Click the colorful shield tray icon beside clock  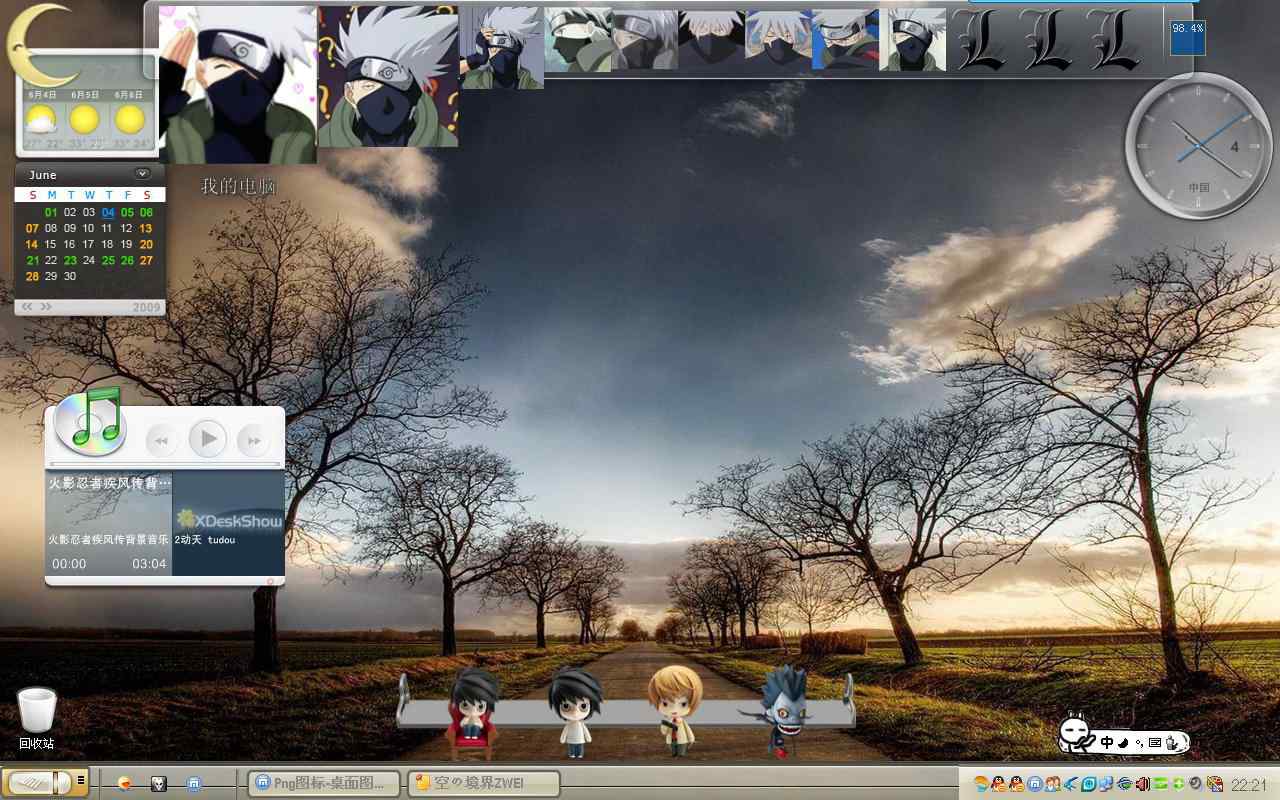1215,784
